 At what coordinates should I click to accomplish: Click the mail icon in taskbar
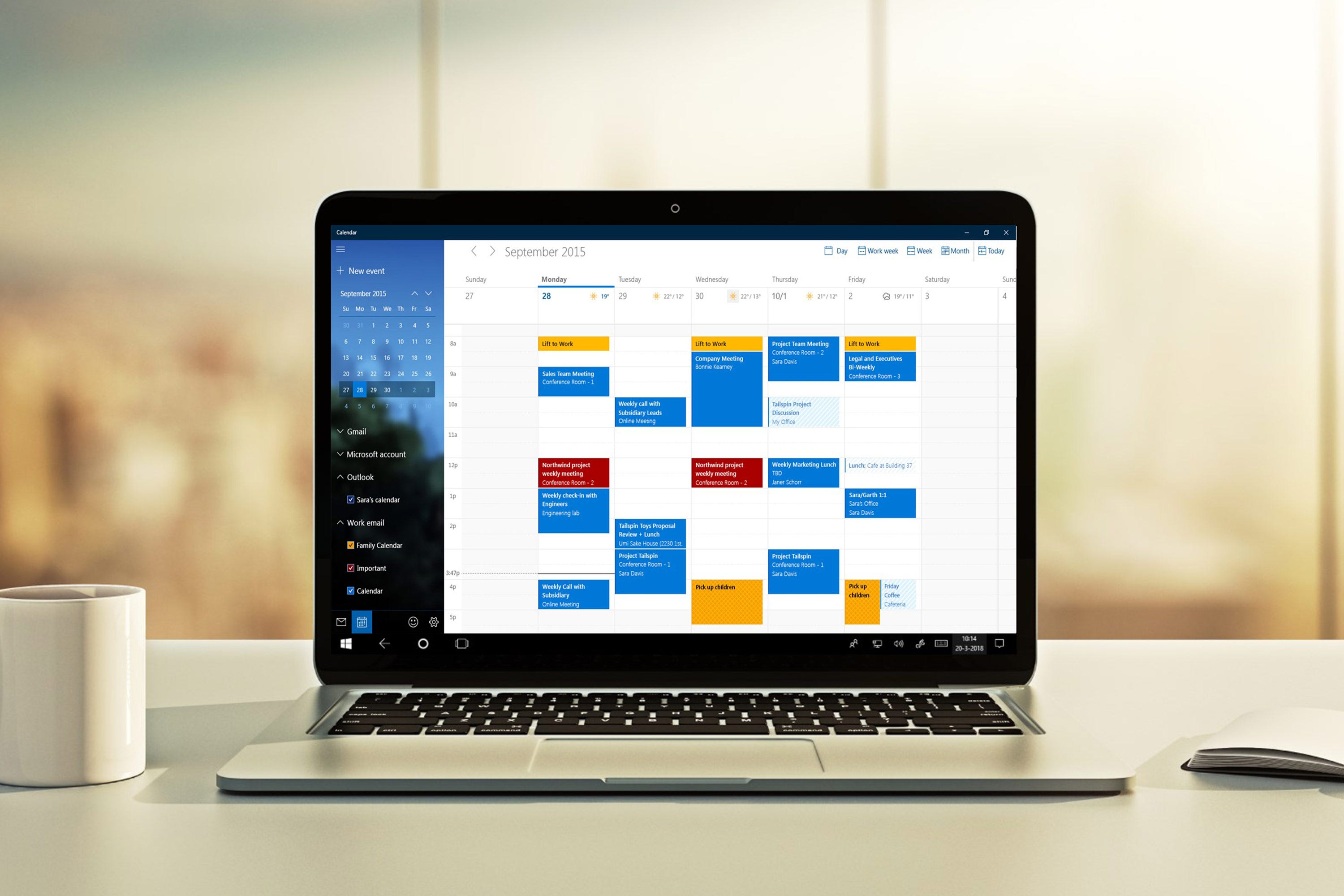coord(340,621)
